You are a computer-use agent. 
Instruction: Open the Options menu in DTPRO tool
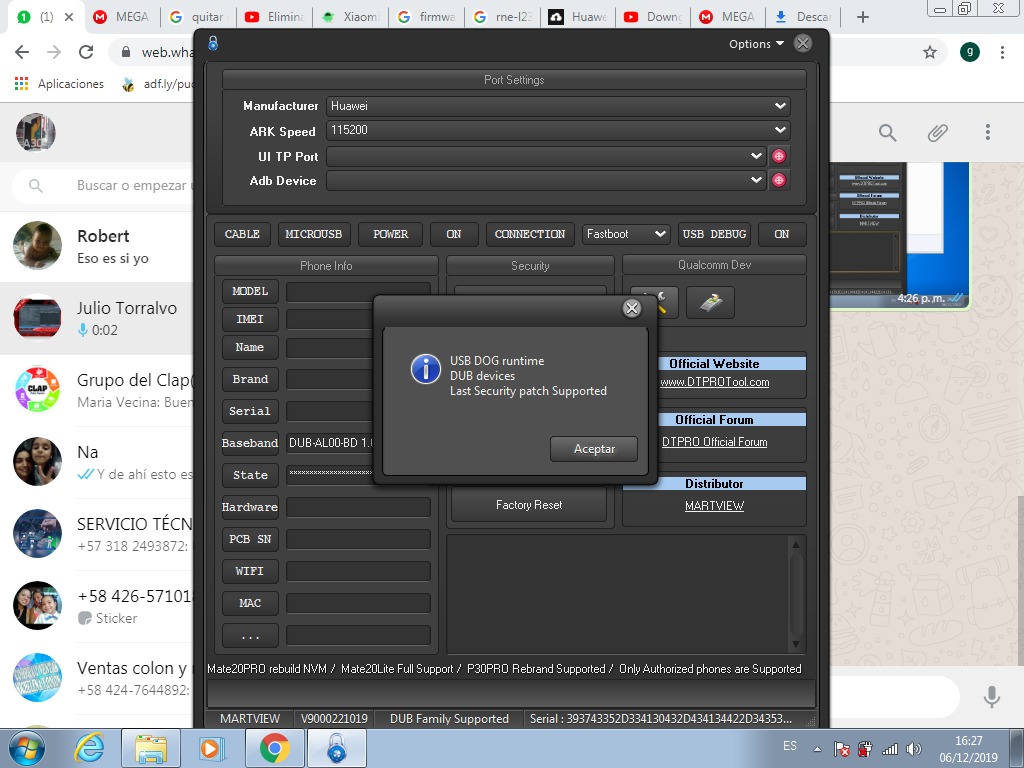[x=756, y=44]
